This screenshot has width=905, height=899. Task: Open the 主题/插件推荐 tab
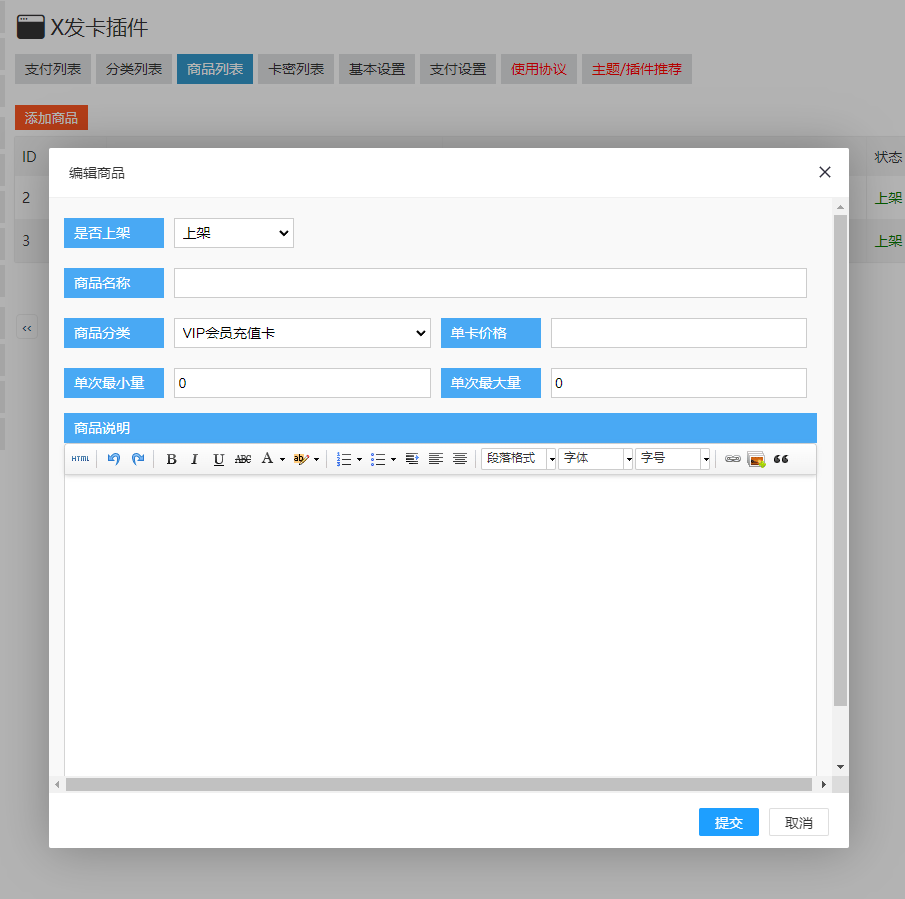(x=637, y=69)
